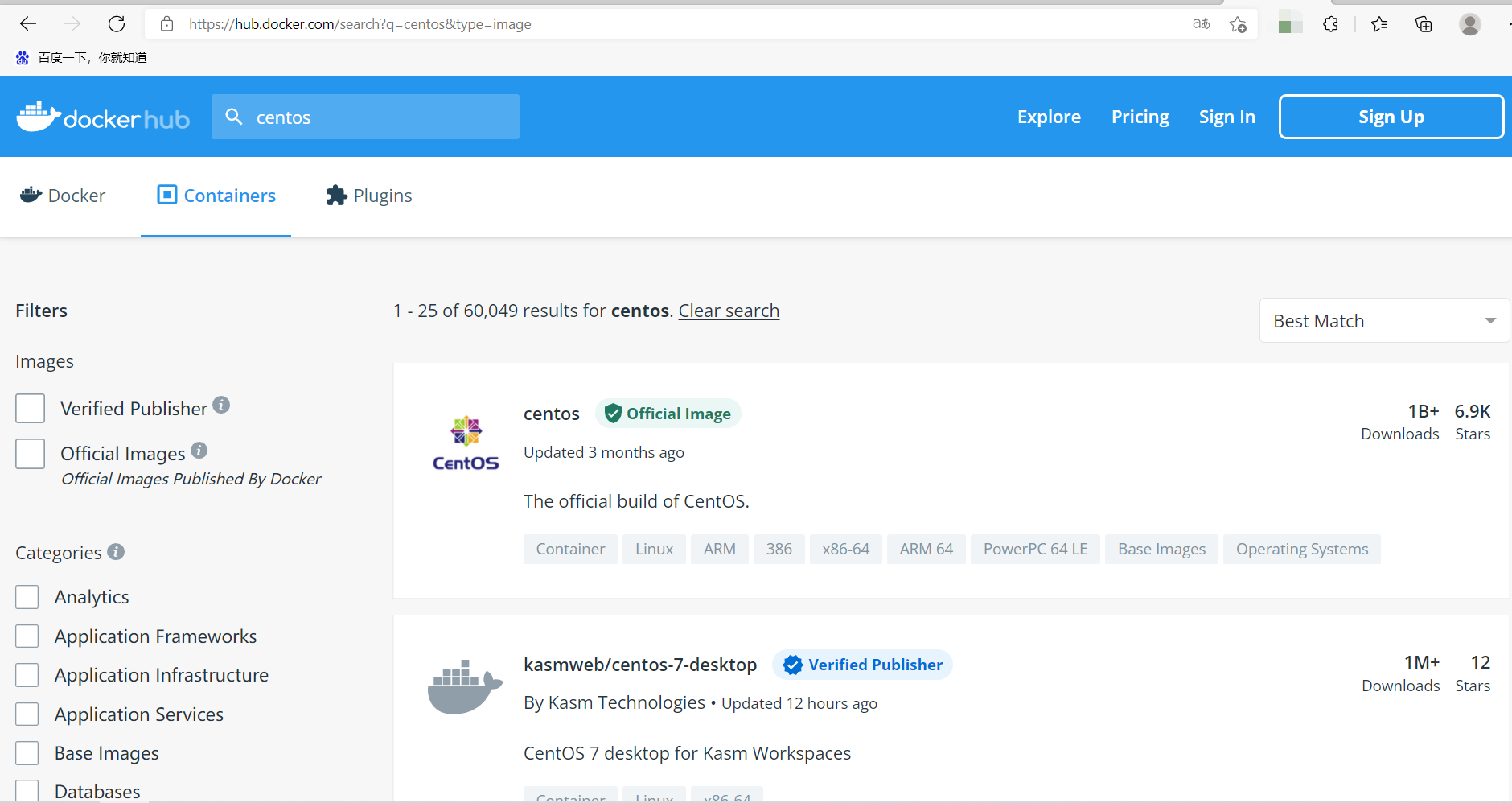Switch to the Plugins tab
The width and height of the screenshot is (1512, 803).
(369, 196)
